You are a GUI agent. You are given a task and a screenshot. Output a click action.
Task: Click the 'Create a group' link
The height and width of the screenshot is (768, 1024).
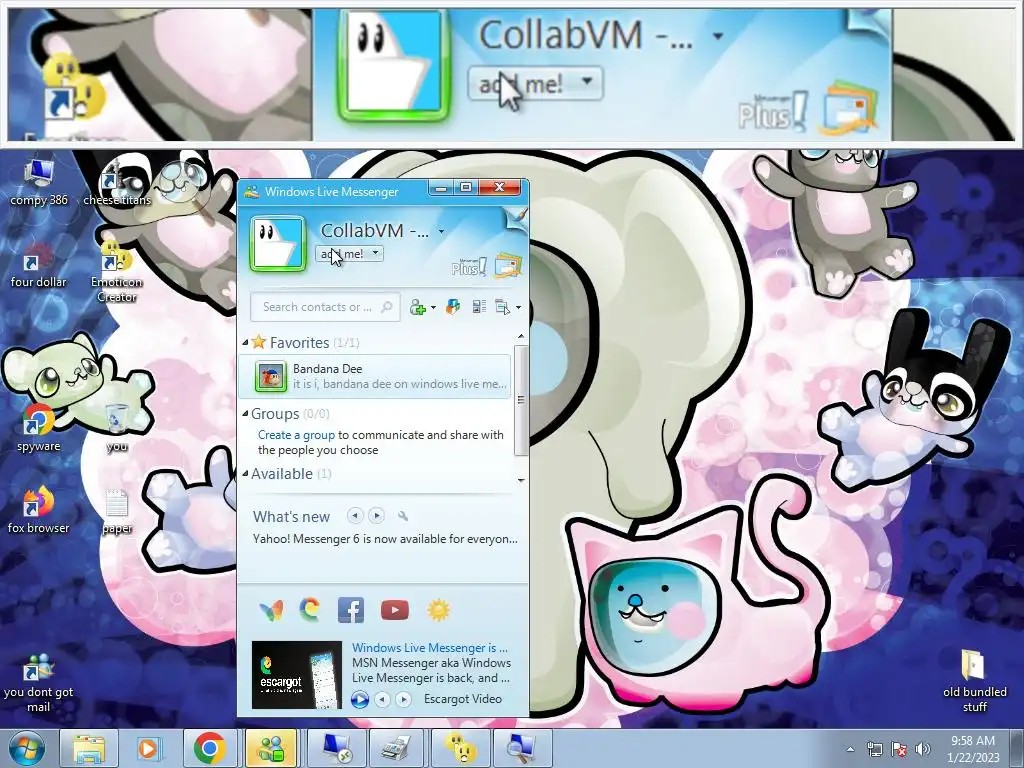[296, 435]
